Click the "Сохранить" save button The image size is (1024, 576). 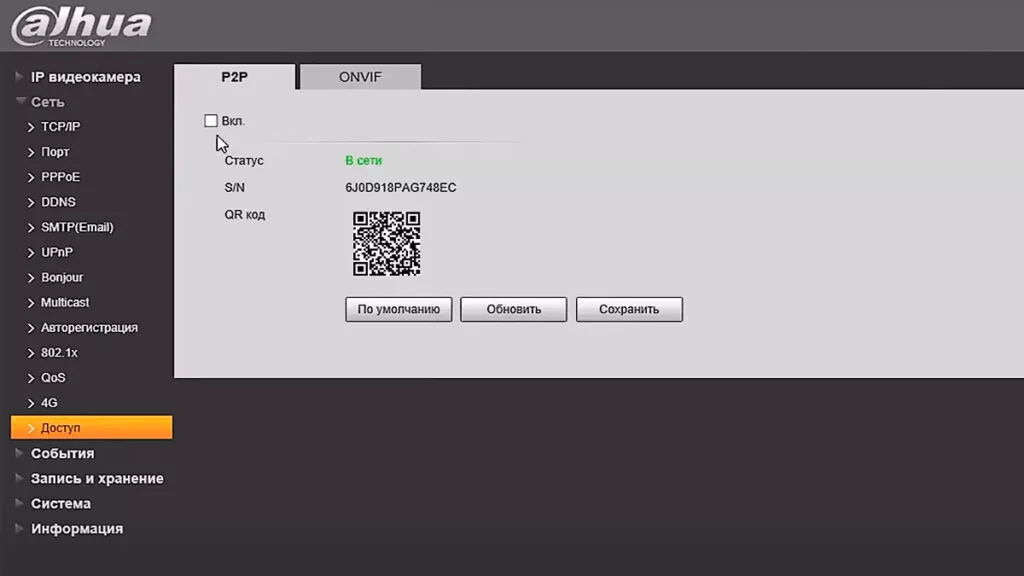click(x=629, y=310)
